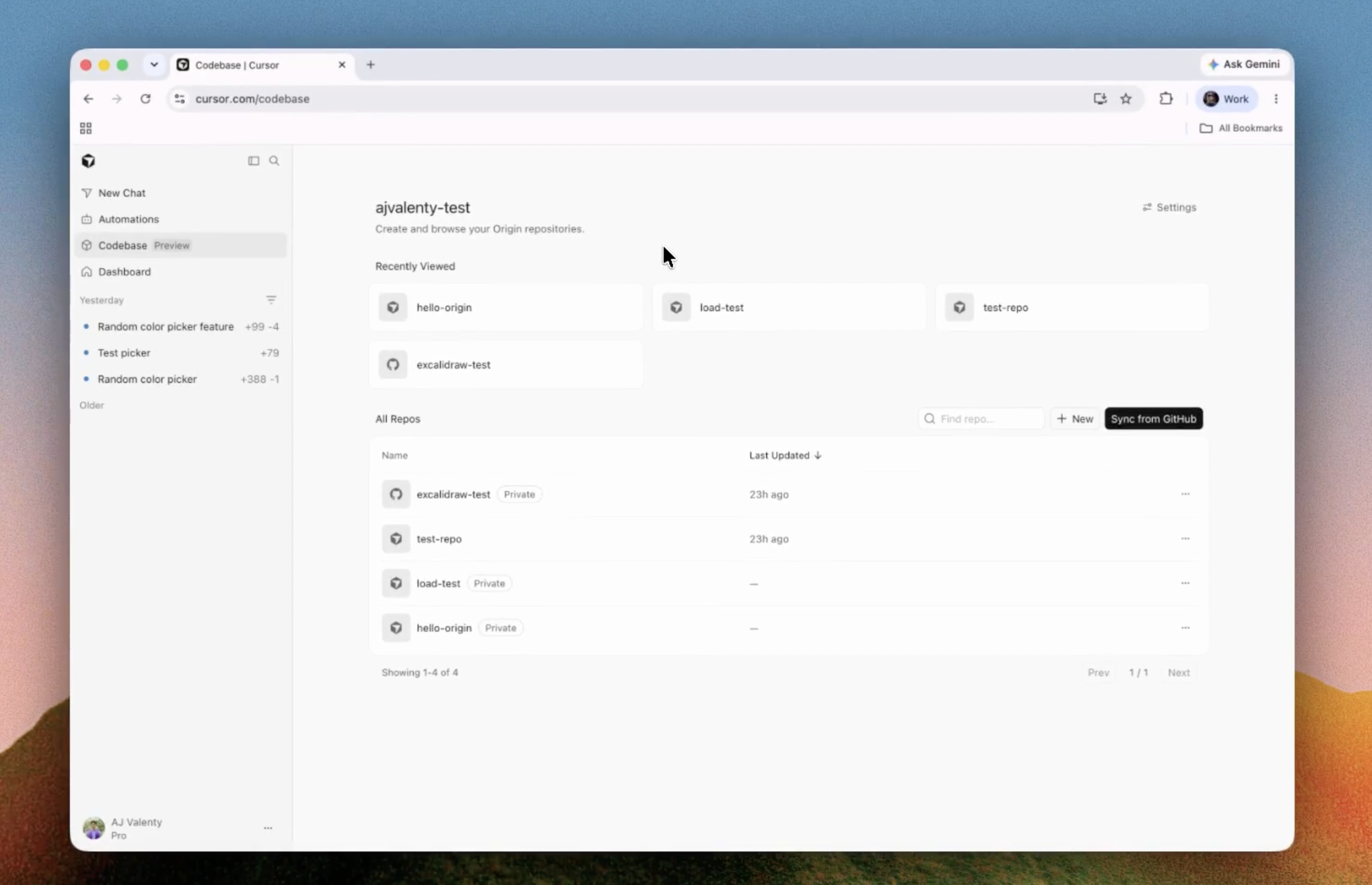Sort by Last Updated column

tap(785, 456)
